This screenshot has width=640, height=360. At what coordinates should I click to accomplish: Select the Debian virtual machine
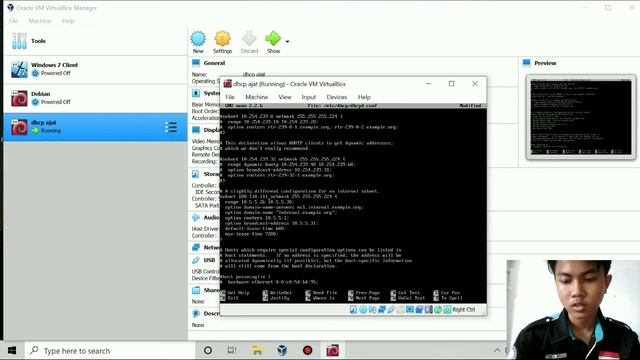click(x=95, y=98)
